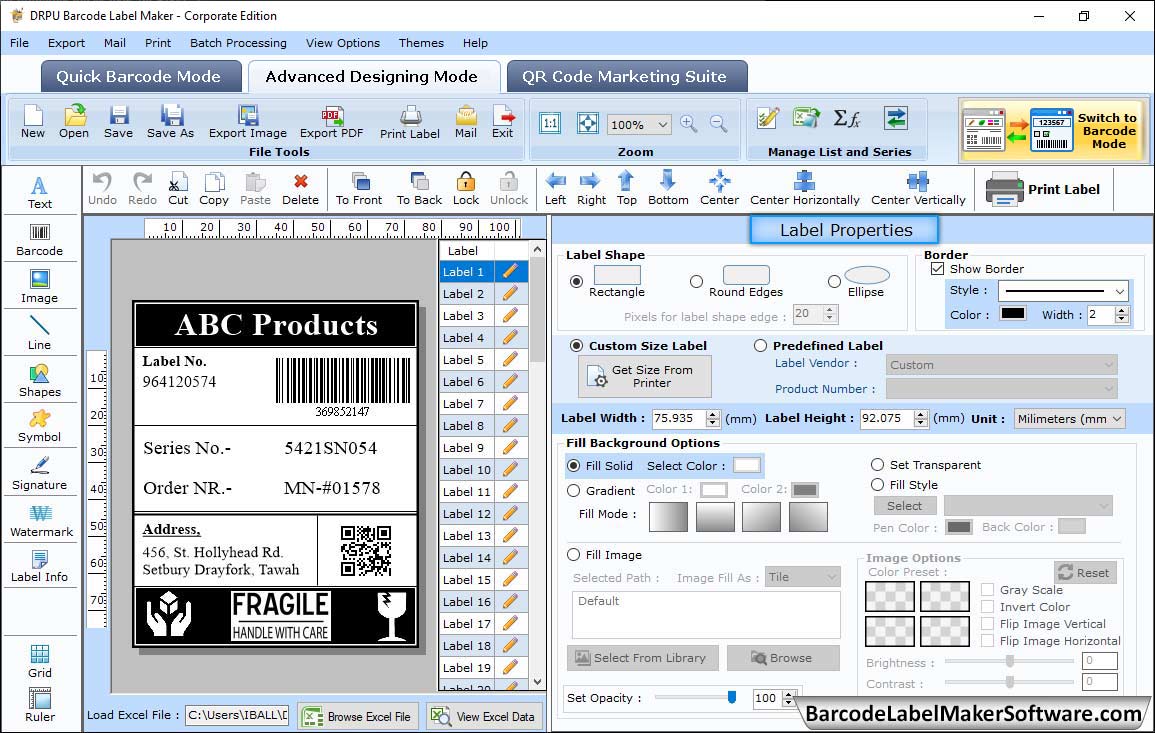Viewport: 1155px width, 733px height.
Task: Select the Symbol tool
Action: tap(40, 426)
